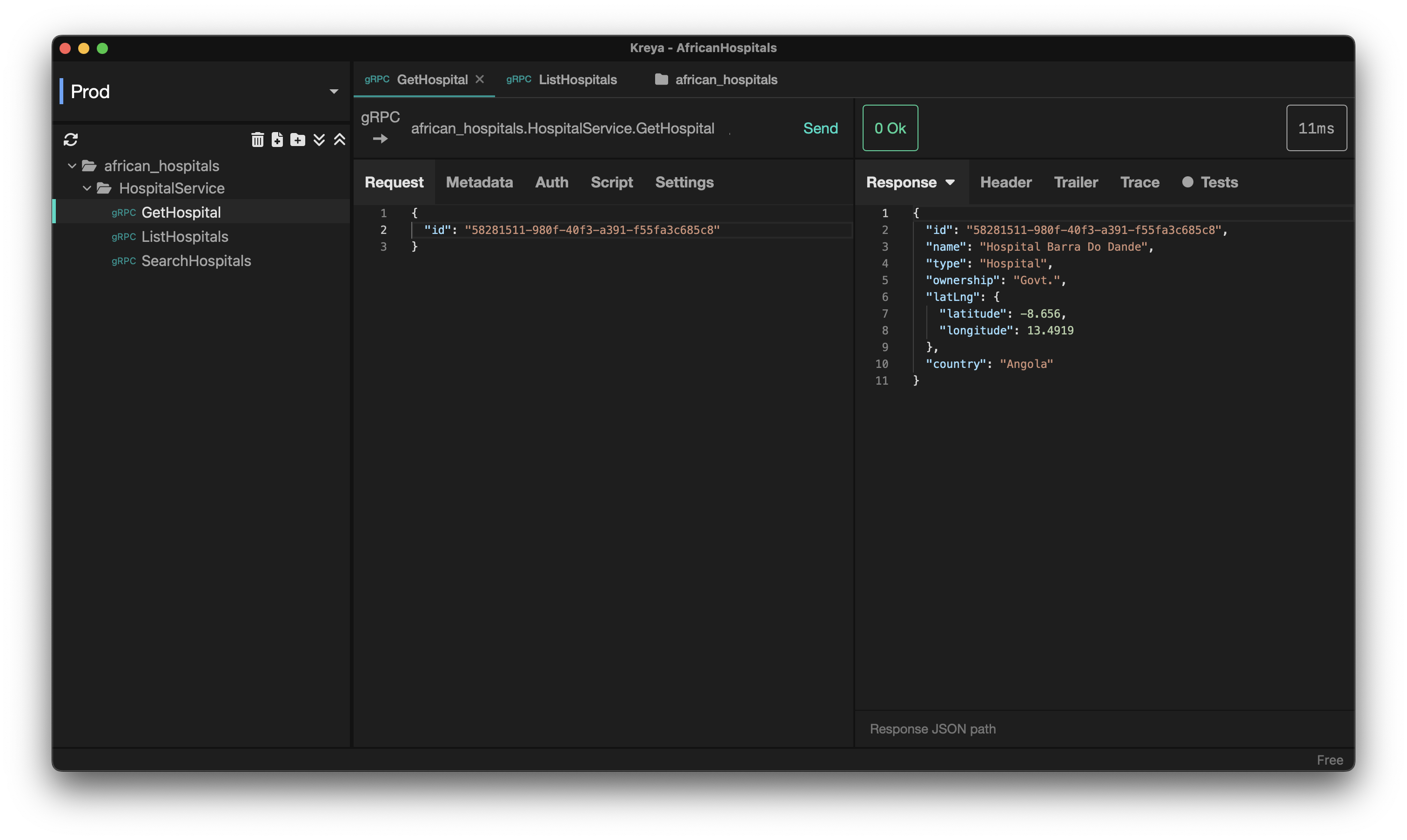Click the response id value line
1407x840 pixels.
pyautogui.click(x=1094, y=230)
